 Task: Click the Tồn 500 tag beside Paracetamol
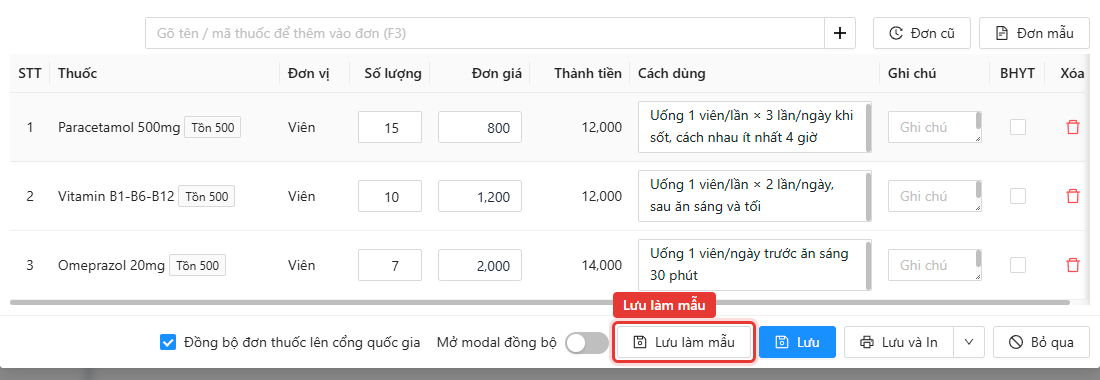coord(213,128)
